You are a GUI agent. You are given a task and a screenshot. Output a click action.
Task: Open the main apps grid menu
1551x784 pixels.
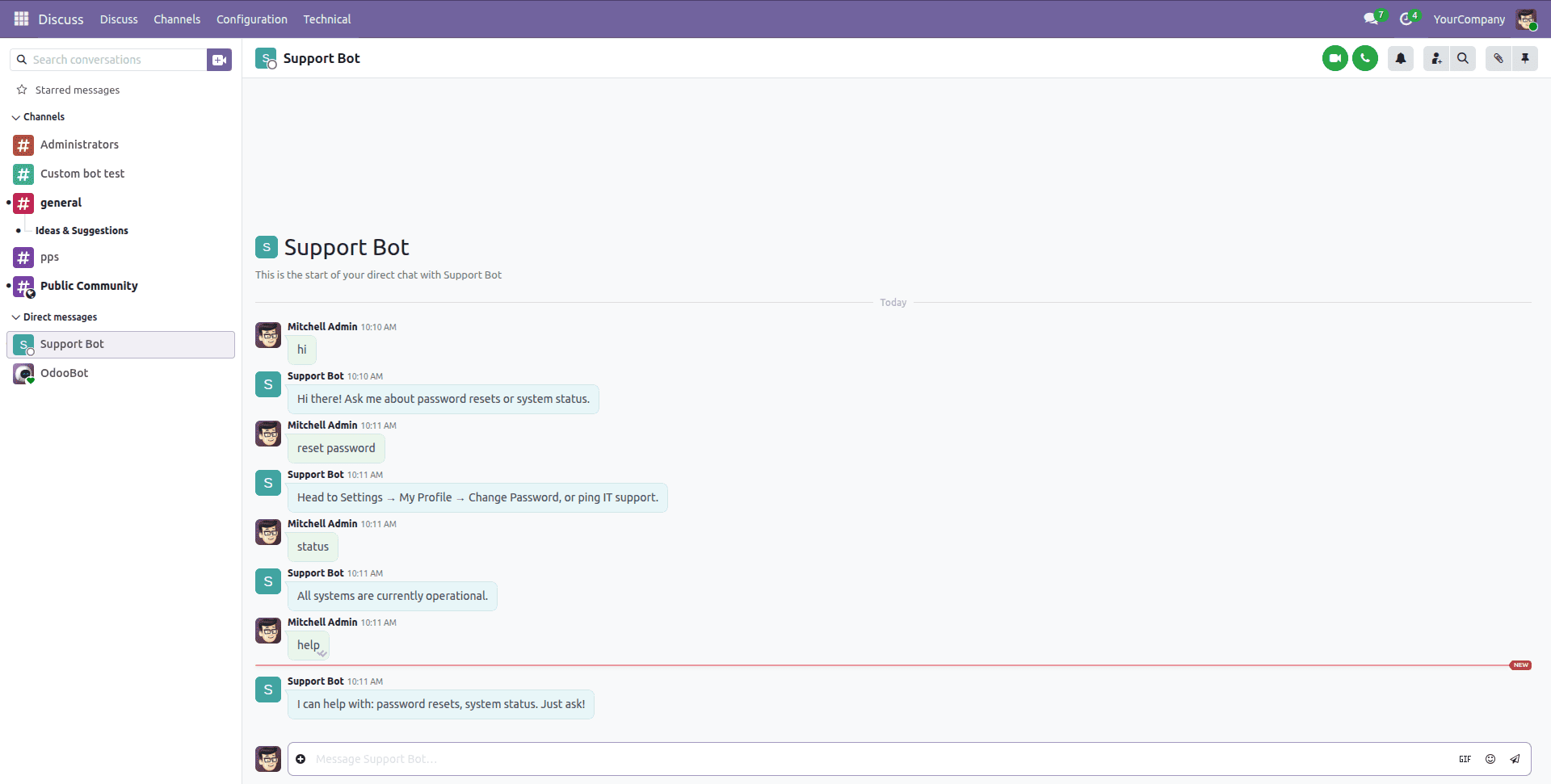tap(21, 19)
